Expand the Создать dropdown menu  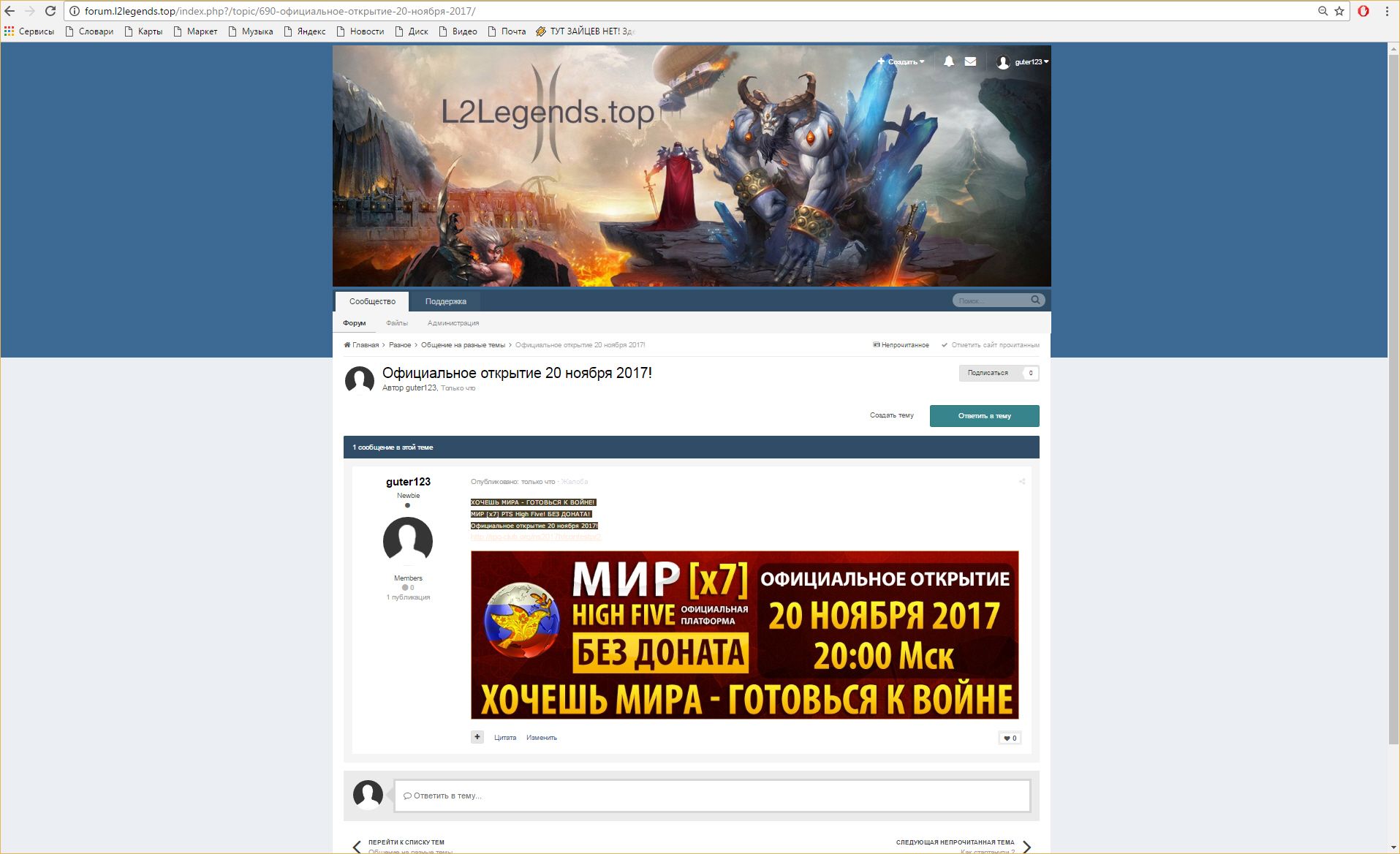point(901,61)
